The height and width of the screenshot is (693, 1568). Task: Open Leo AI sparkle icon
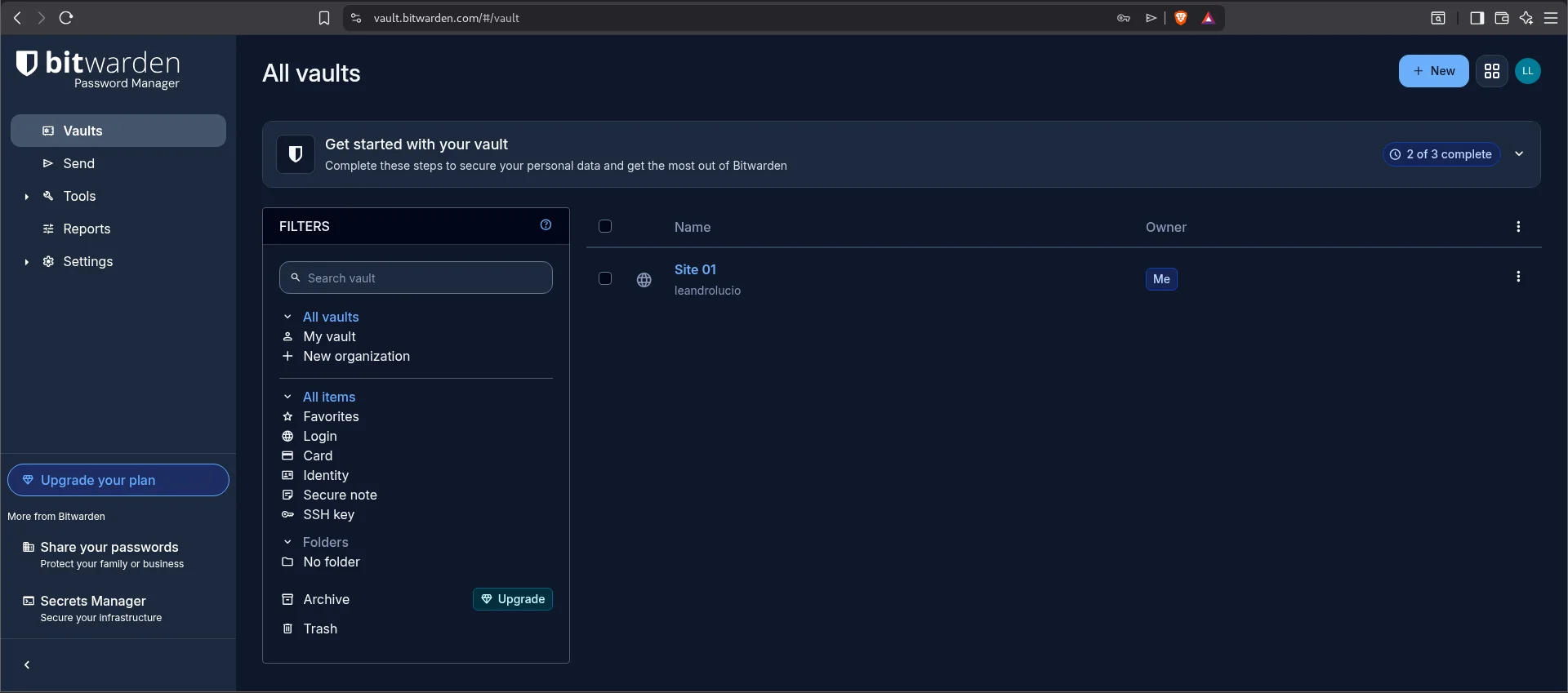point(1526,18)
